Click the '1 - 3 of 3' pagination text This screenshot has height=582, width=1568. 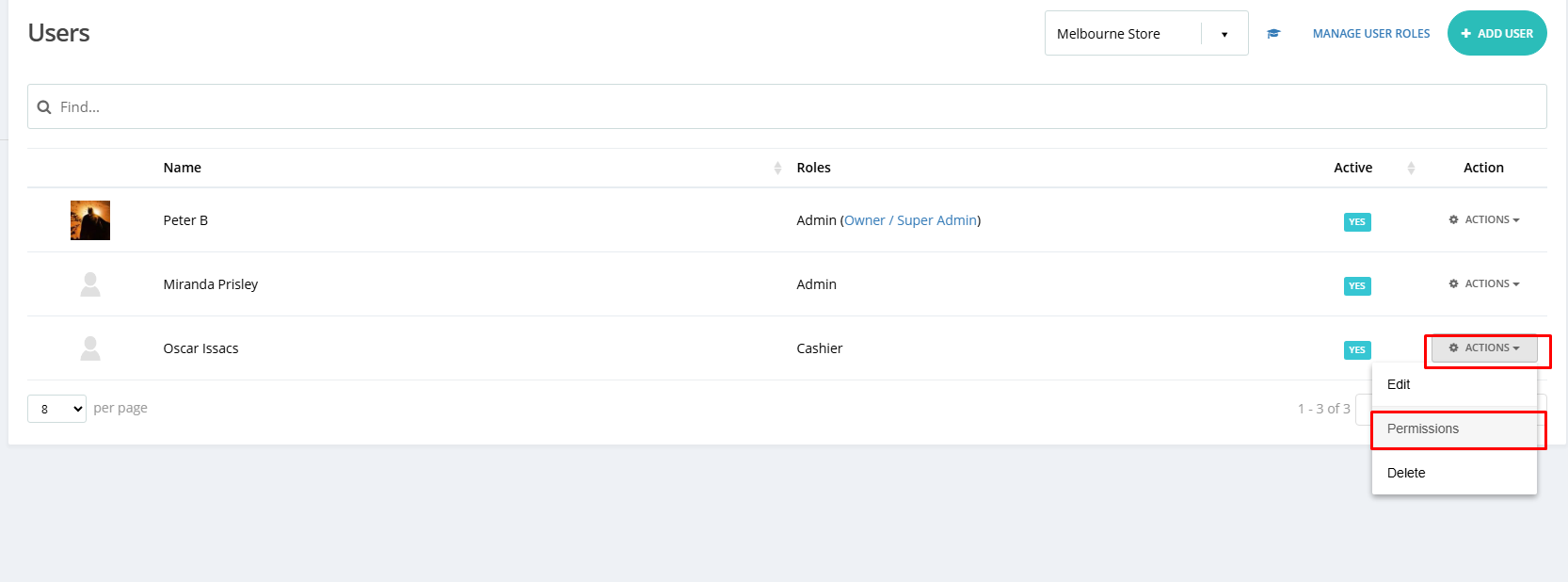pos(1324,409)
